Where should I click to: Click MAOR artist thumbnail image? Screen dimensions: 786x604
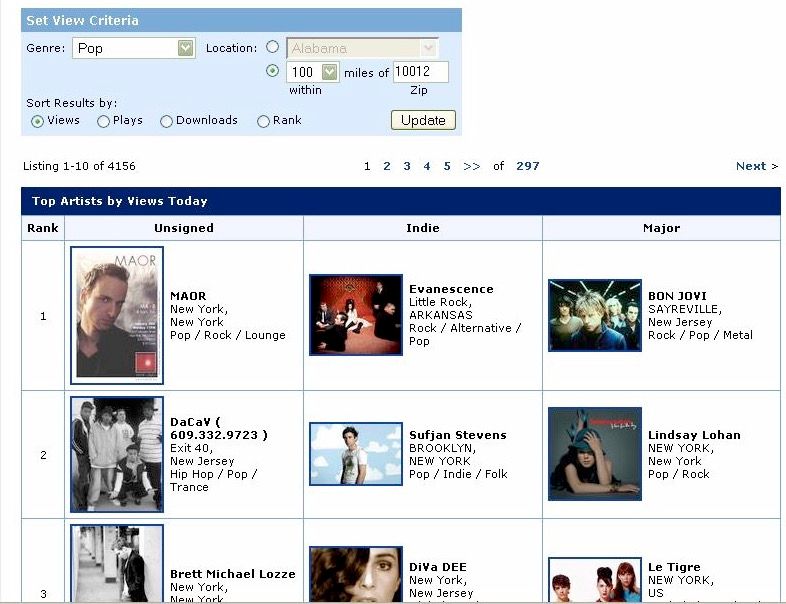[x=117, y=315]
